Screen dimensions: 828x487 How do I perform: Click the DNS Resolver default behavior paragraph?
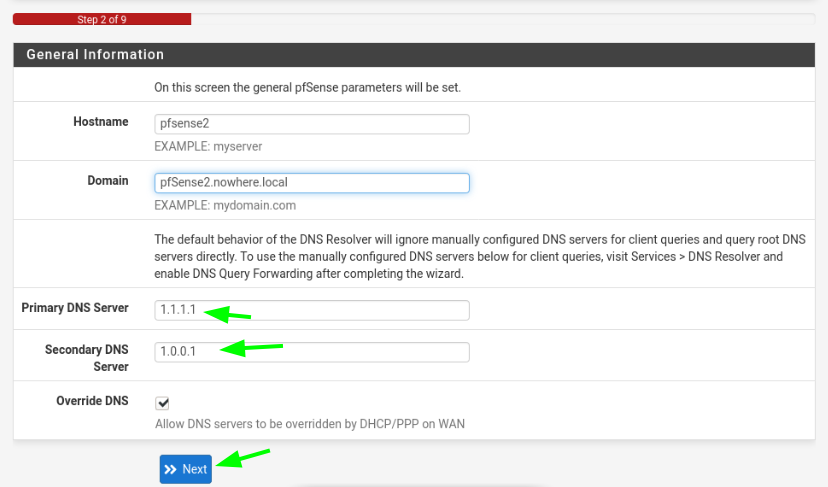[x=479, y=257]
